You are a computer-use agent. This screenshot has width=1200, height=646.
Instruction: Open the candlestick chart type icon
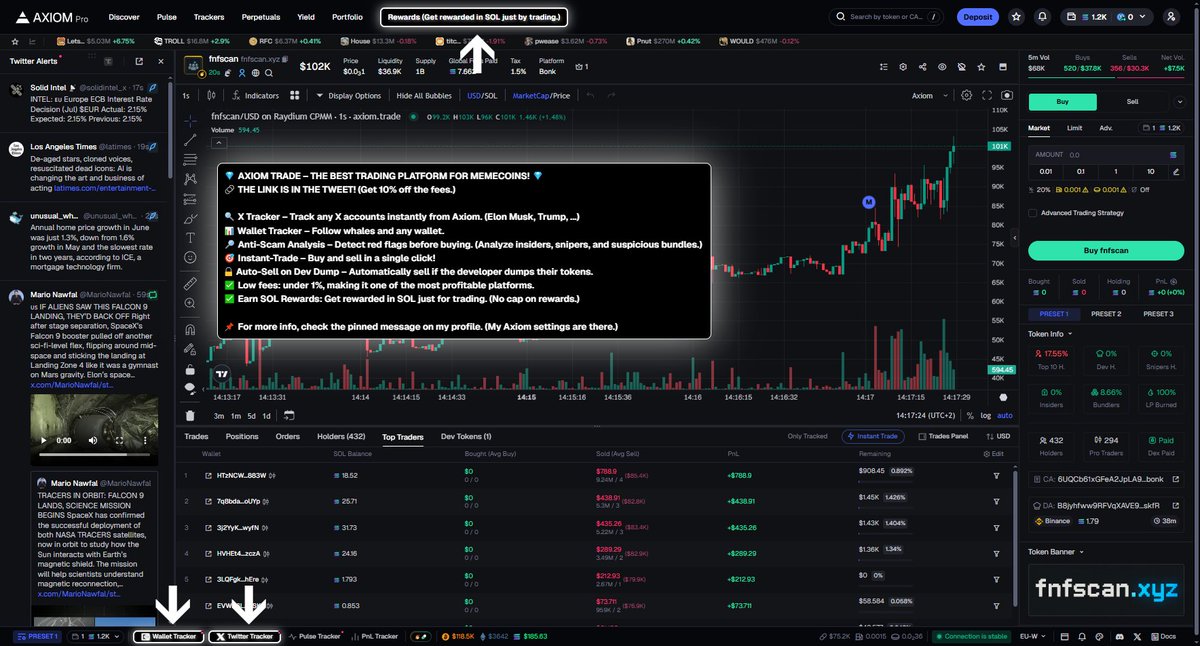[x=209, y=96]
